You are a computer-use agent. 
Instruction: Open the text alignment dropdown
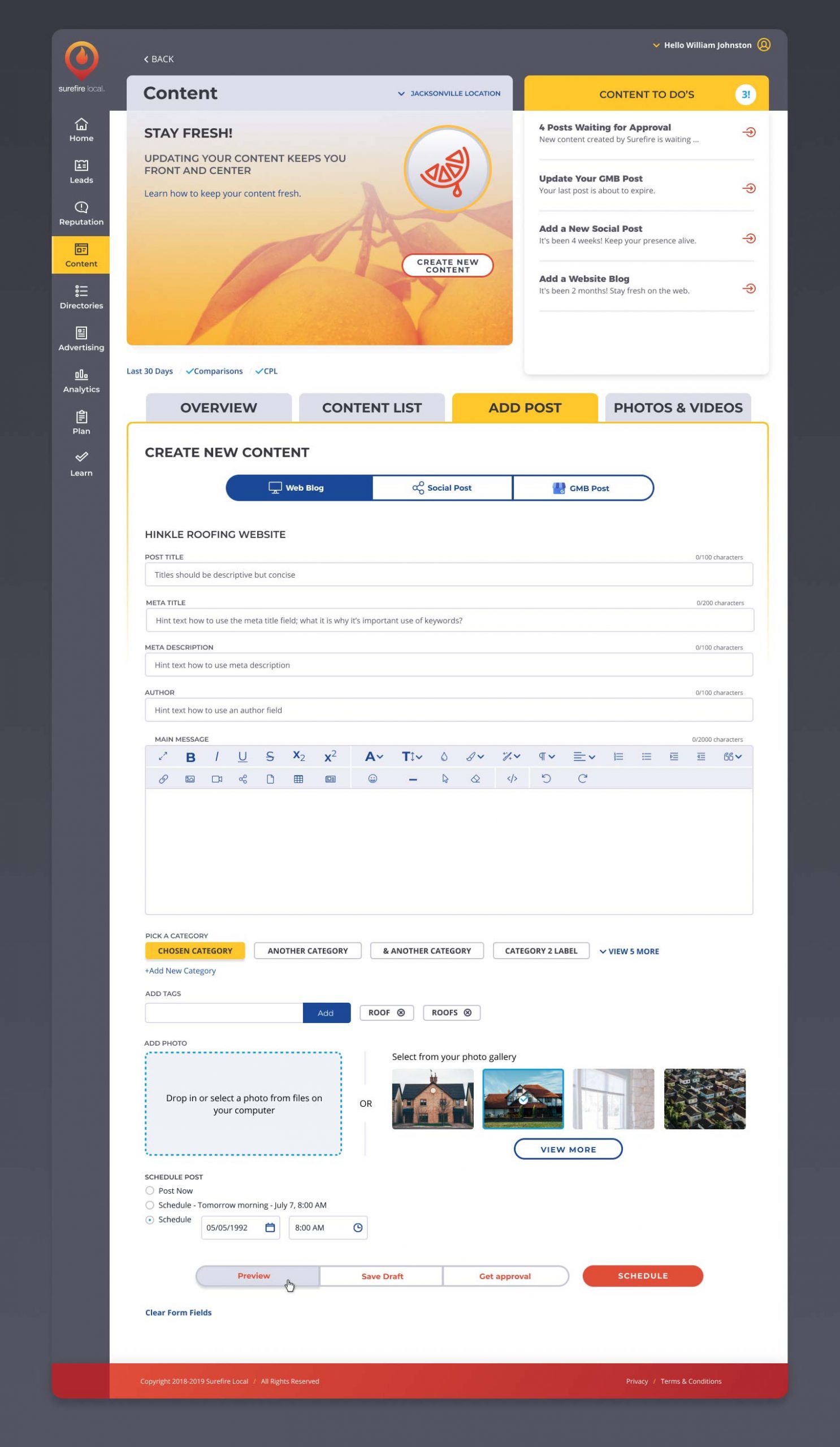(x=584, y=757)
